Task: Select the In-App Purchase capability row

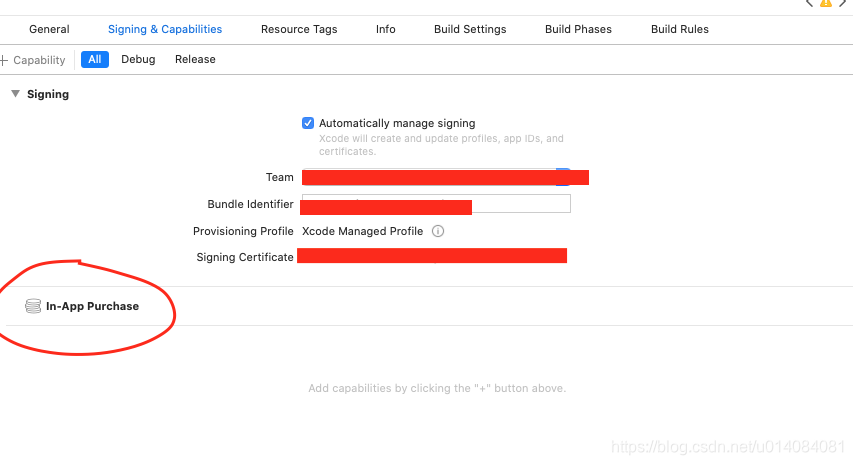Action: pos(92,306)
